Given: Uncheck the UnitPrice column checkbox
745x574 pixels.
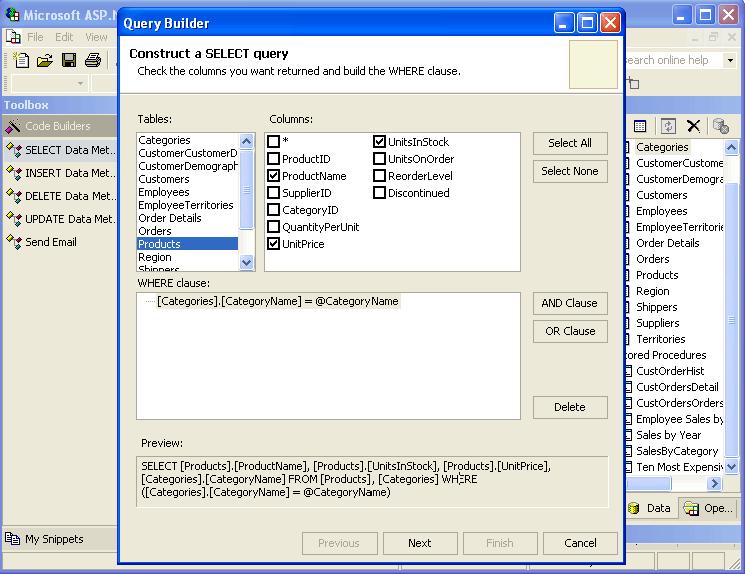Looking at the screenshot, I should coord(273,244).
